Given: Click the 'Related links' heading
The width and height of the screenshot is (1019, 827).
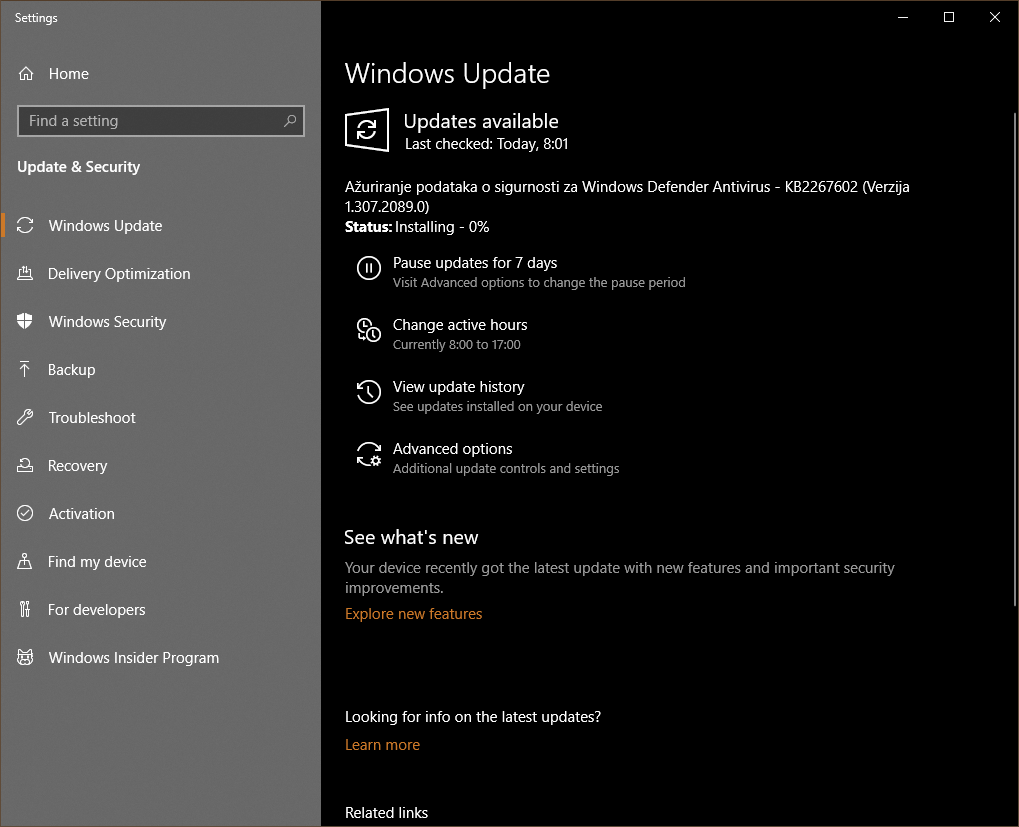Looking at the screenshot, I should pyautogui.click(x=386, y=813).
